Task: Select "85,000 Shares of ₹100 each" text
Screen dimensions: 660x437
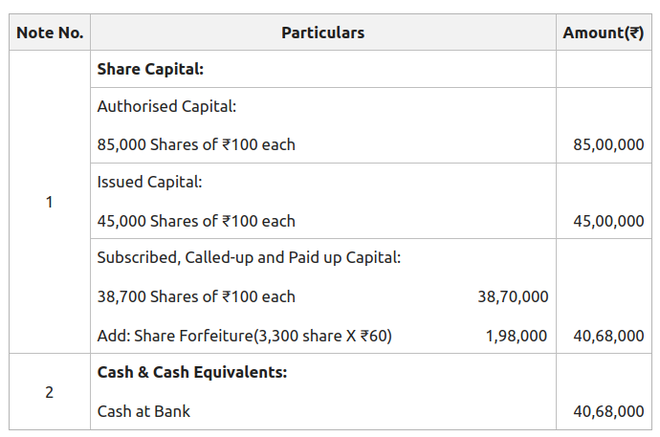Action: pyautogui.click(x=196, y=144)
